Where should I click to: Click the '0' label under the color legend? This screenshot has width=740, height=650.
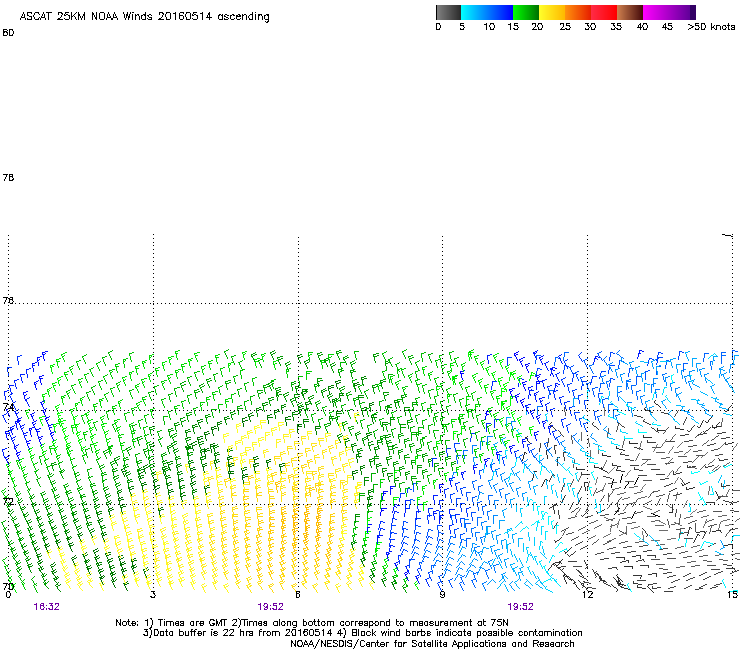pyautogui.click(x=438, y=27)
